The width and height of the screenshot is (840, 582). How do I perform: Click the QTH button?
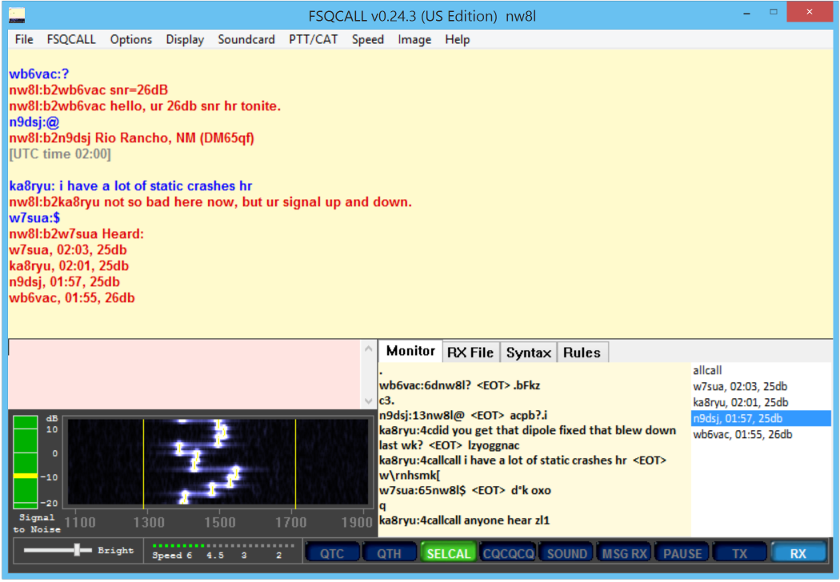coord(389,554)
